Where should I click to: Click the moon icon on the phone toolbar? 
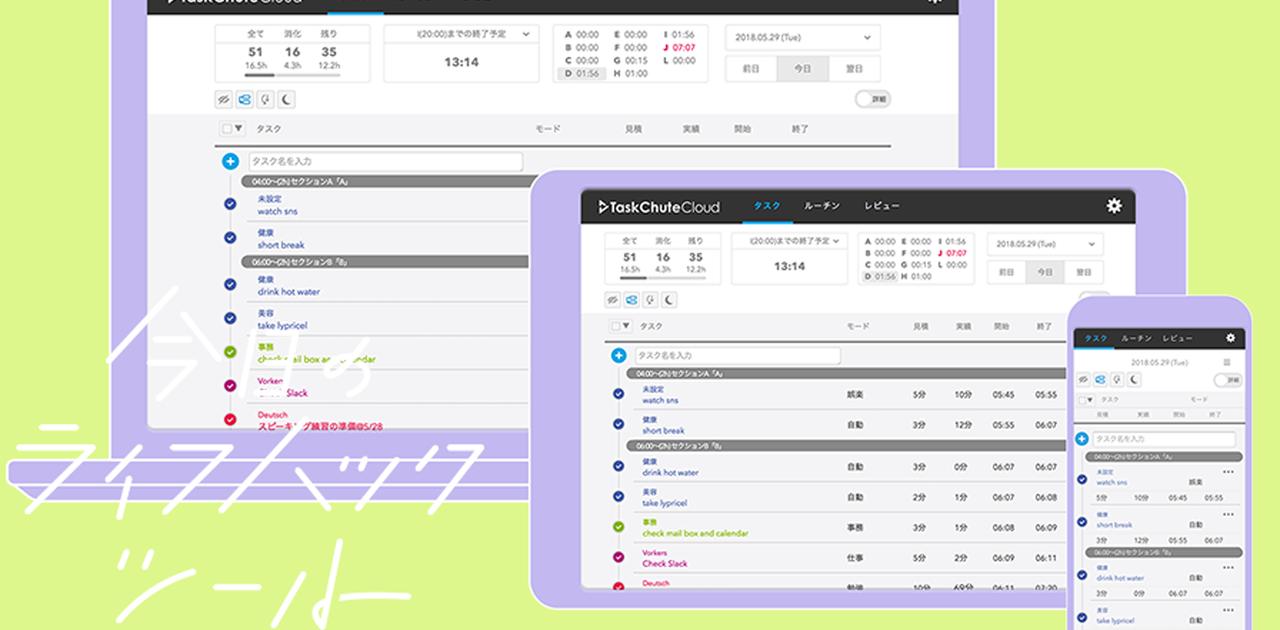(1135, 379)
